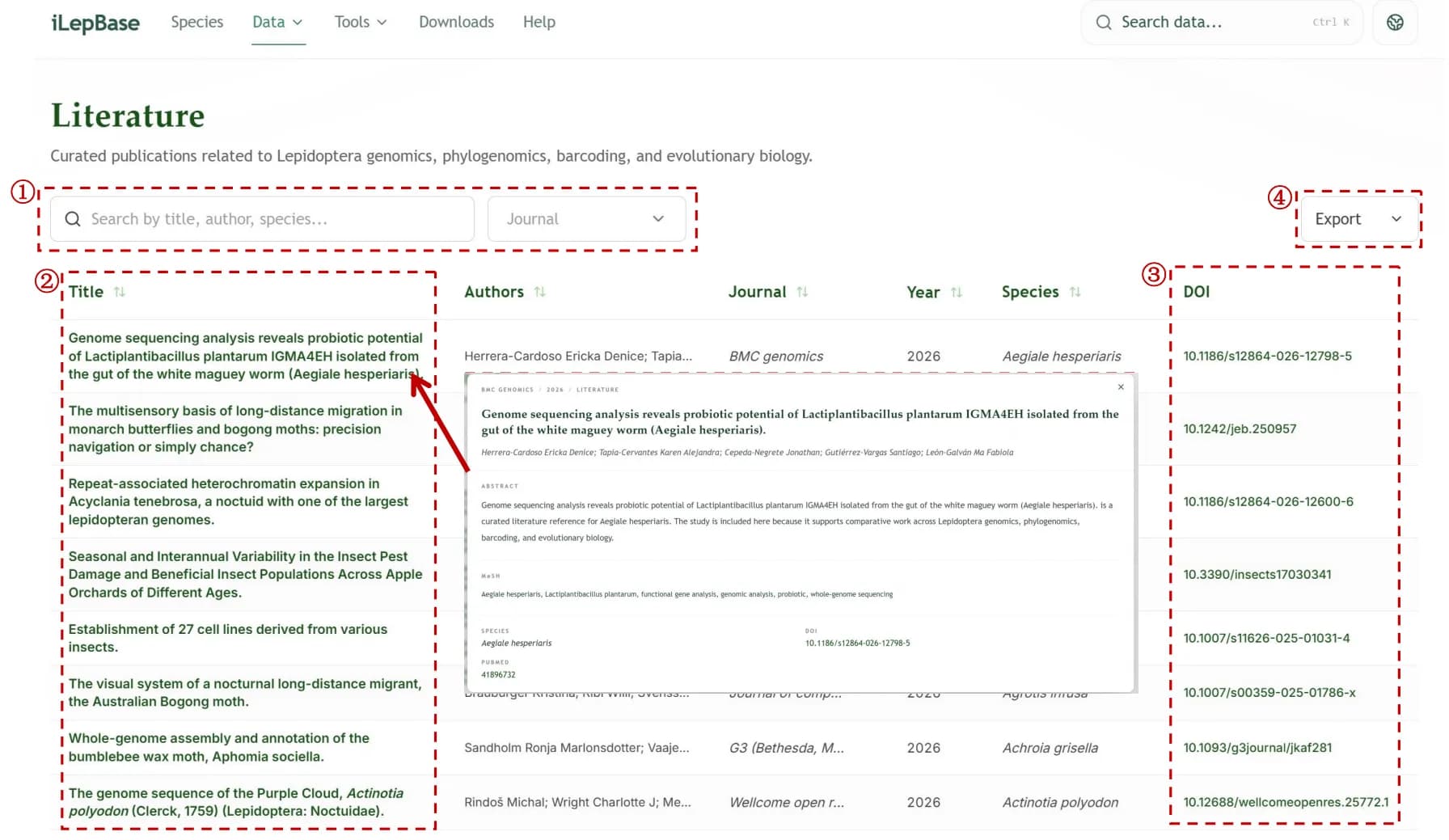
Task: Open the Purple Cloud Actinotia polyodon article
Action: 235,802
